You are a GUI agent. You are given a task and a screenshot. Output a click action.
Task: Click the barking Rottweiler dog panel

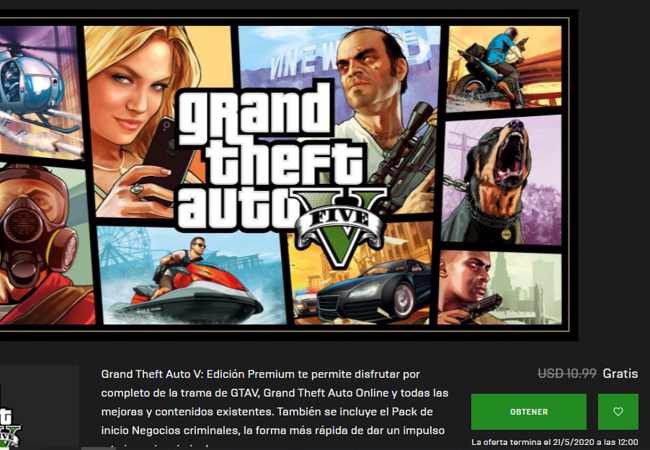tap(502, 180)
